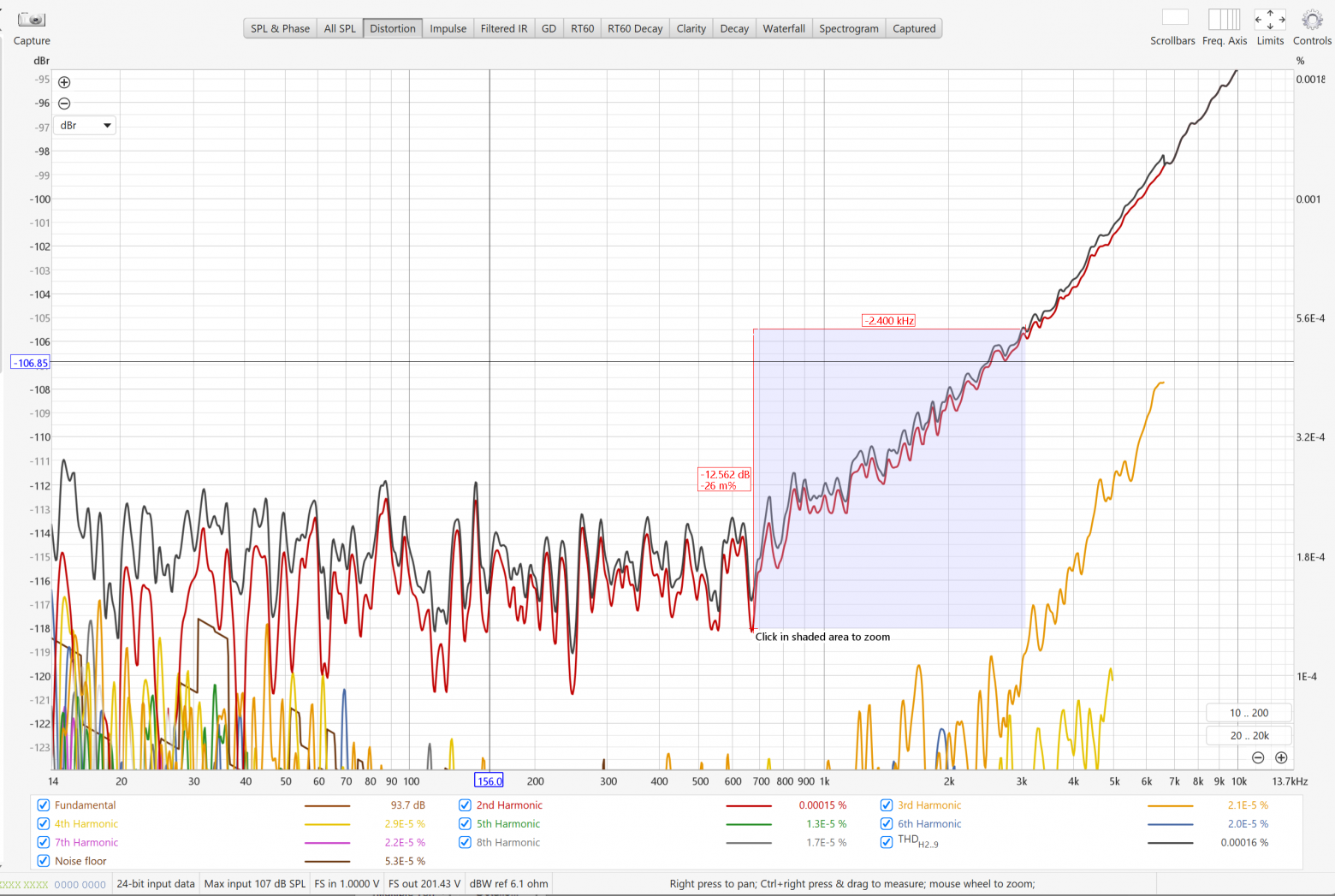This screenshot has width=1335, height=896.
Task: Set range with the 20 .. 20k button
Action: (1249, 735)
